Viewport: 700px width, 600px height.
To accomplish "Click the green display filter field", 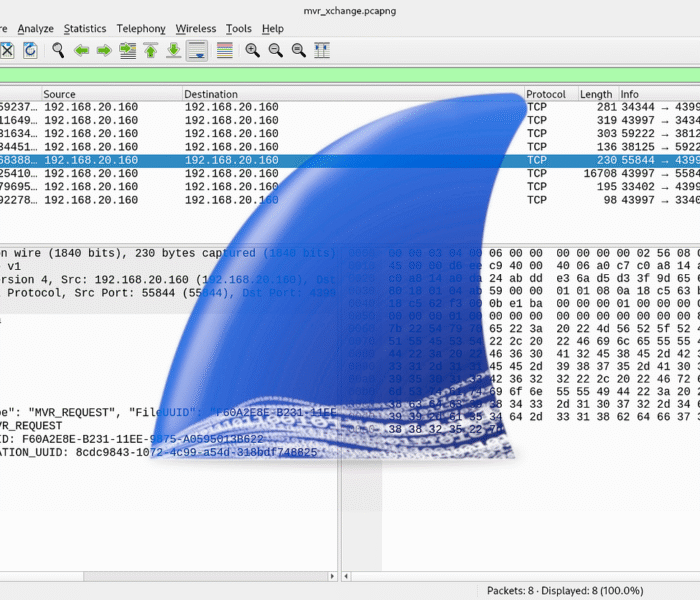I will [350, 75].
